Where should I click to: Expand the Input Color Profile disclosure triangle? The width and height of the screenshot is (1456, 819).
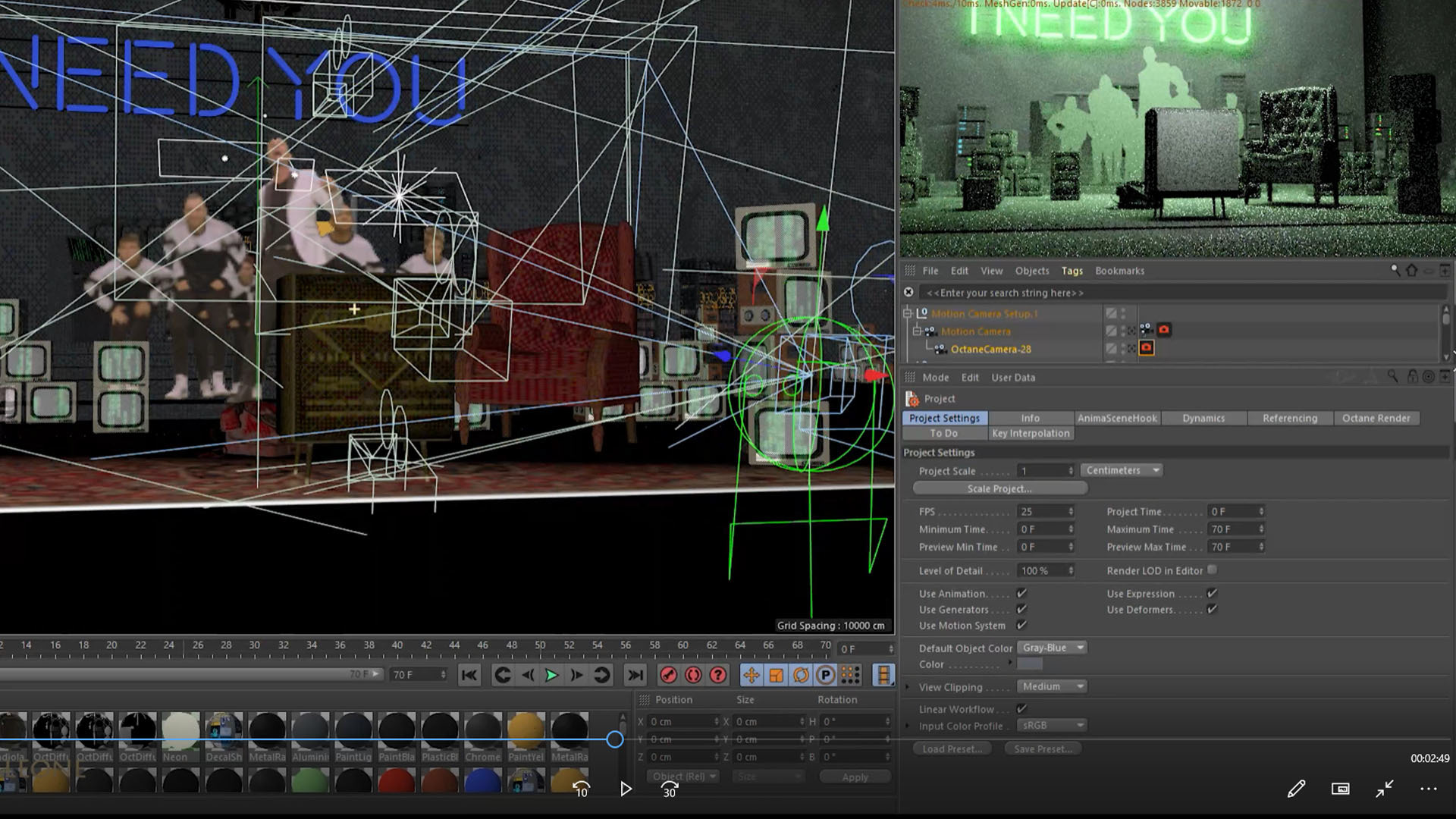[908, 726]
